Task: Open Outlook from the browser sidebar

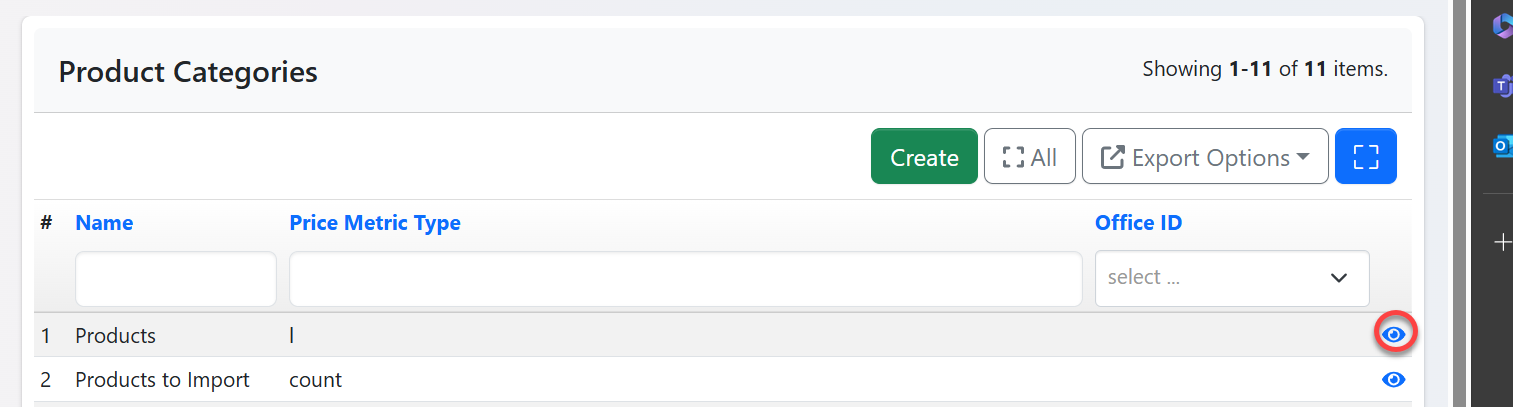Action: click(1502, 146)
